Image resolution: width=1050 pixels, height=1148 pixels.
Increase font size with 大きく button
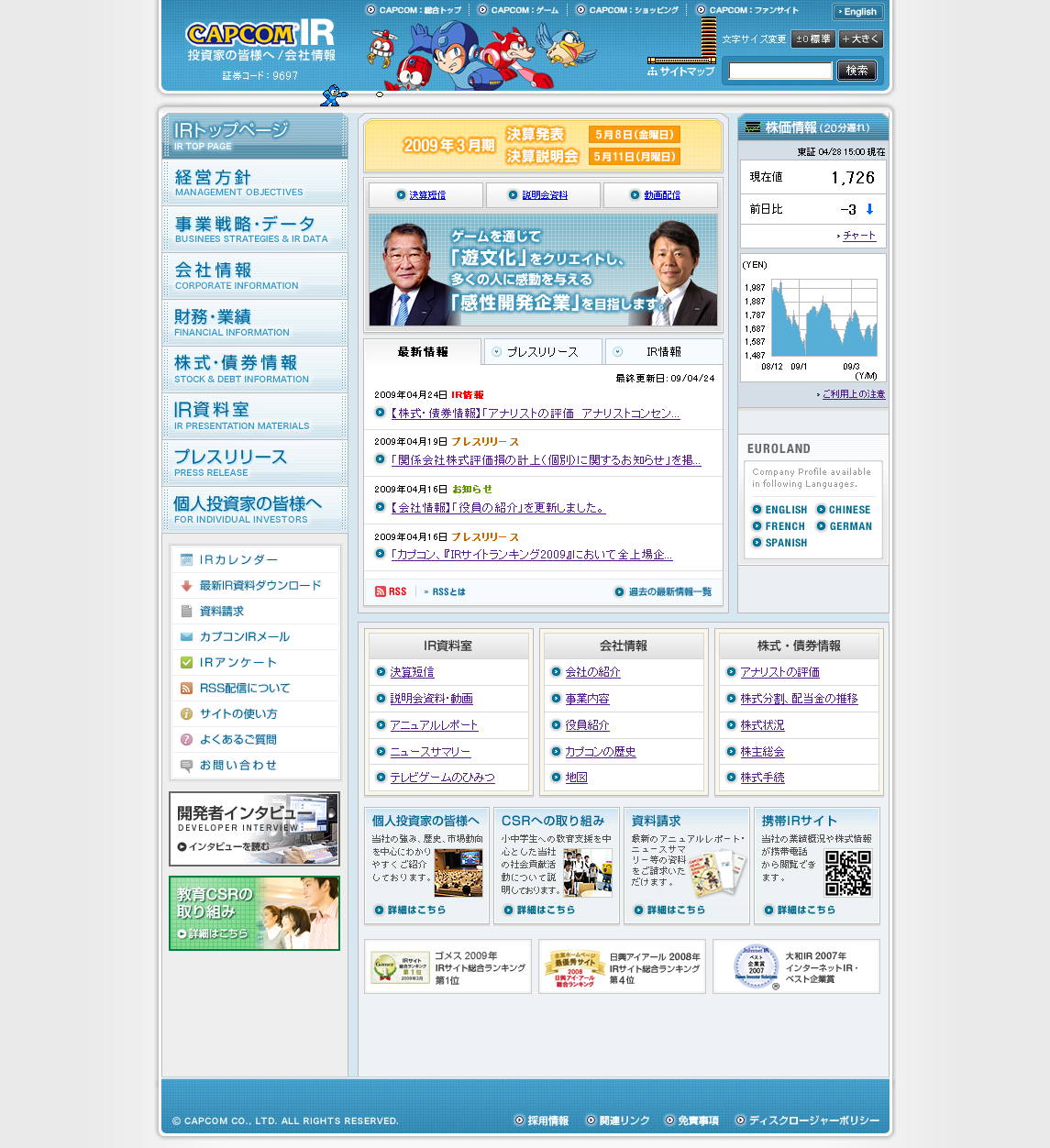pos(860,39)
